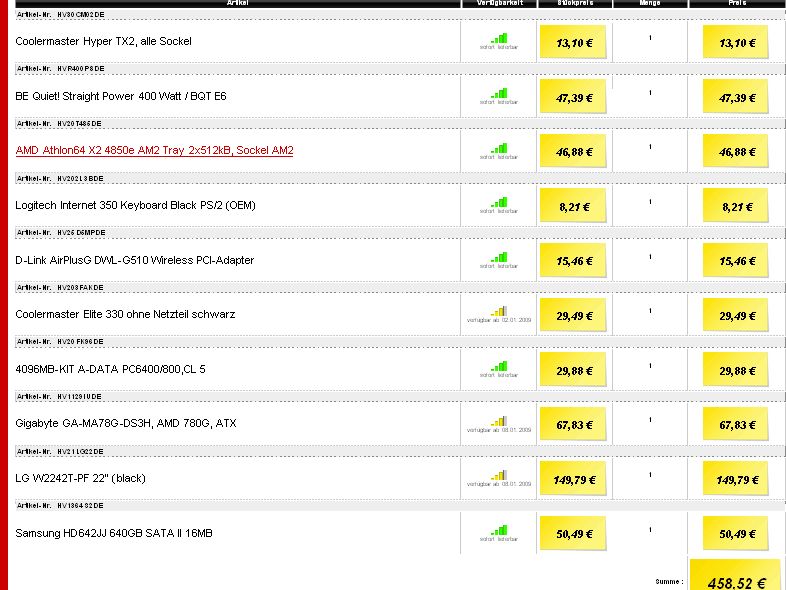Select the Logitech Internet 350 Keyboard text
The image size is (786, 590).
click(135, 206)
